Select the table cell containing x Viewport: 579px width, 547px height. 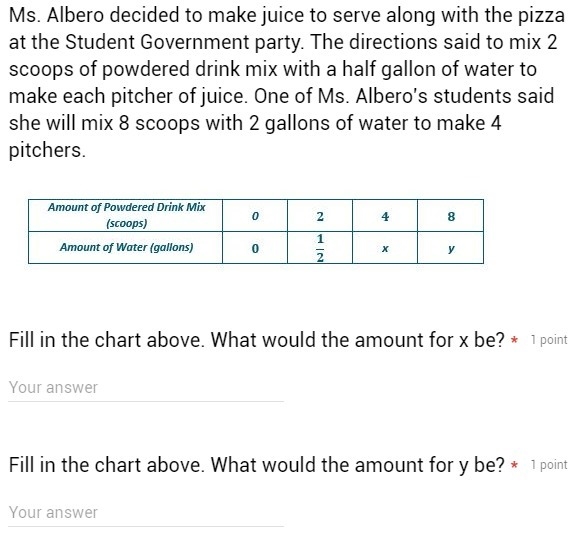point(385,248)
